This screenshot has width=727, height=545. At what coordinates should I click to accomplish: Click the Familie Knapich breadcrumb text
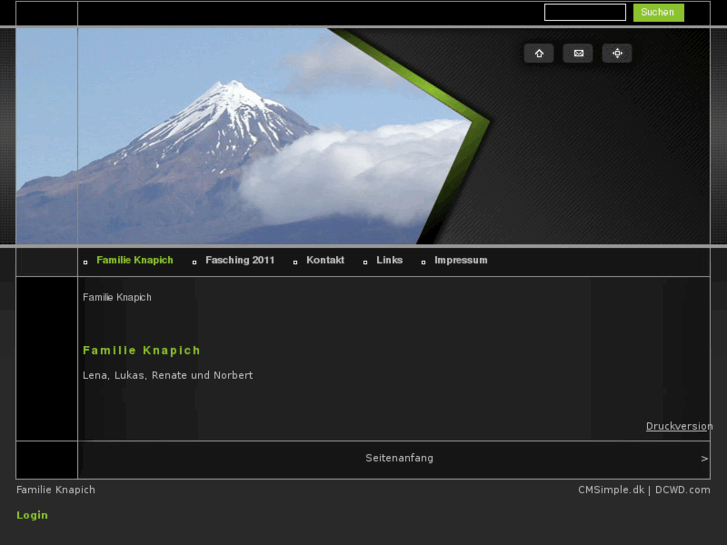(117, 297)
